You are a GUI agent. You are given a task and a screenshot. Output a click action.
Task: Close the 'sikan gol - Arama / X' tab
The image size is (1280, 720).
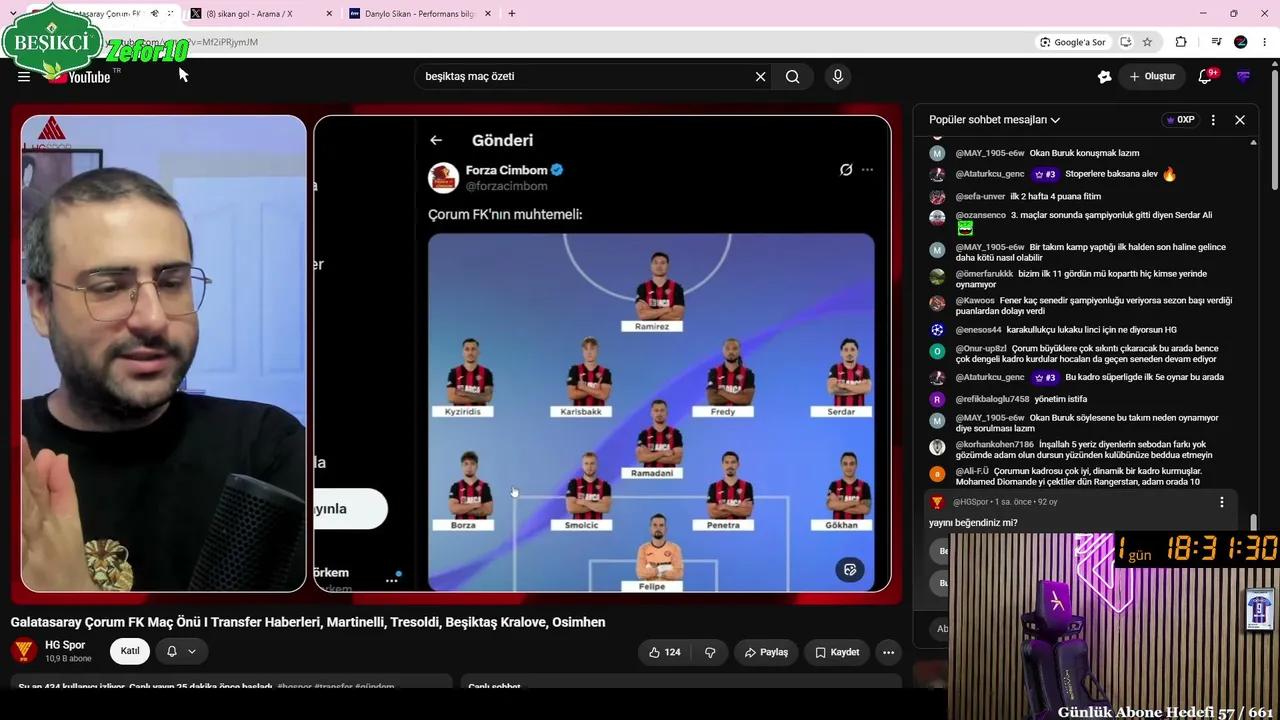tap(330, 14)
